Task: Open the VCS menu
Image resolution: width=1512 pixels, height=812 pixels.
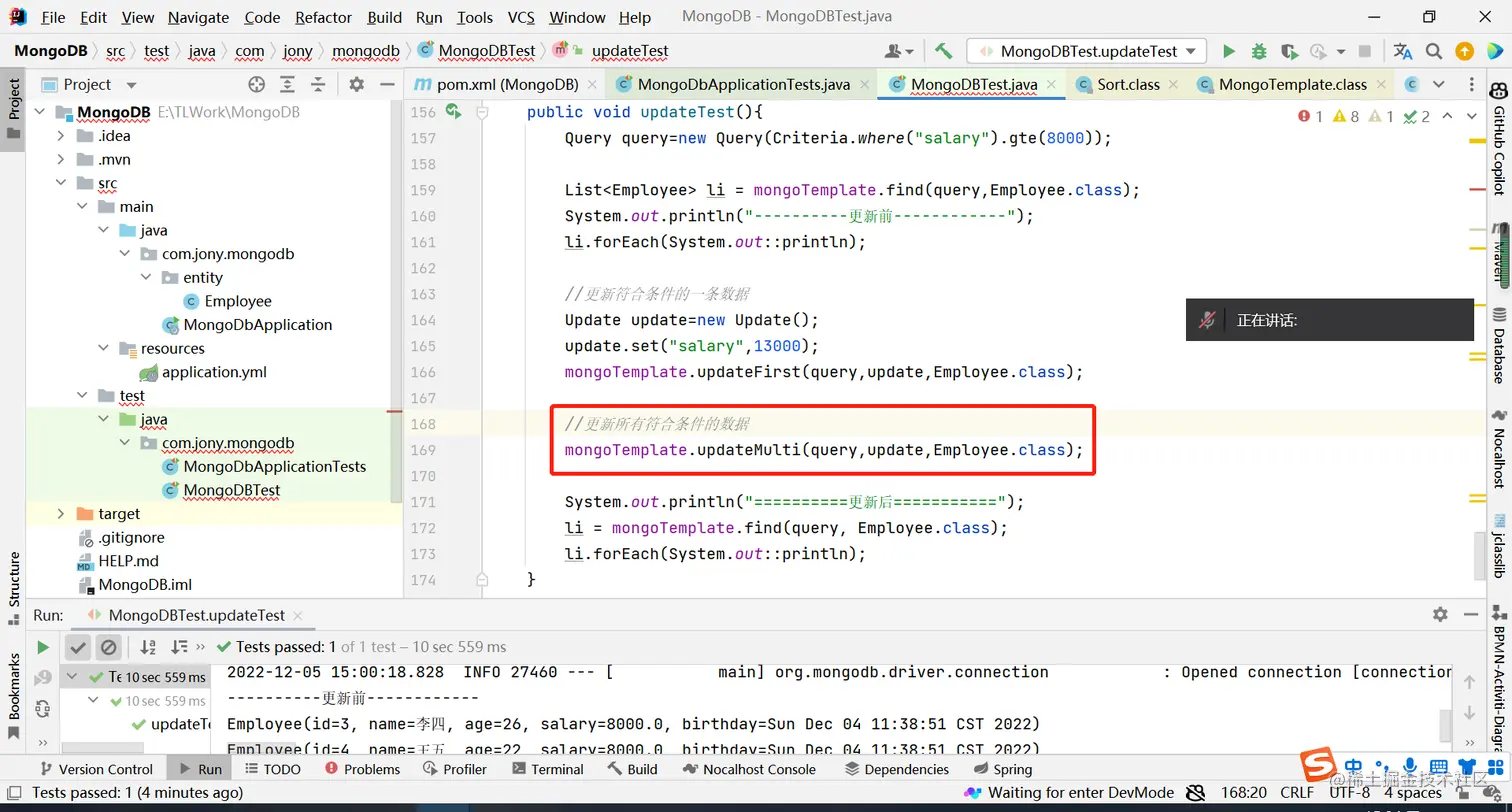Action: point(521,17)
